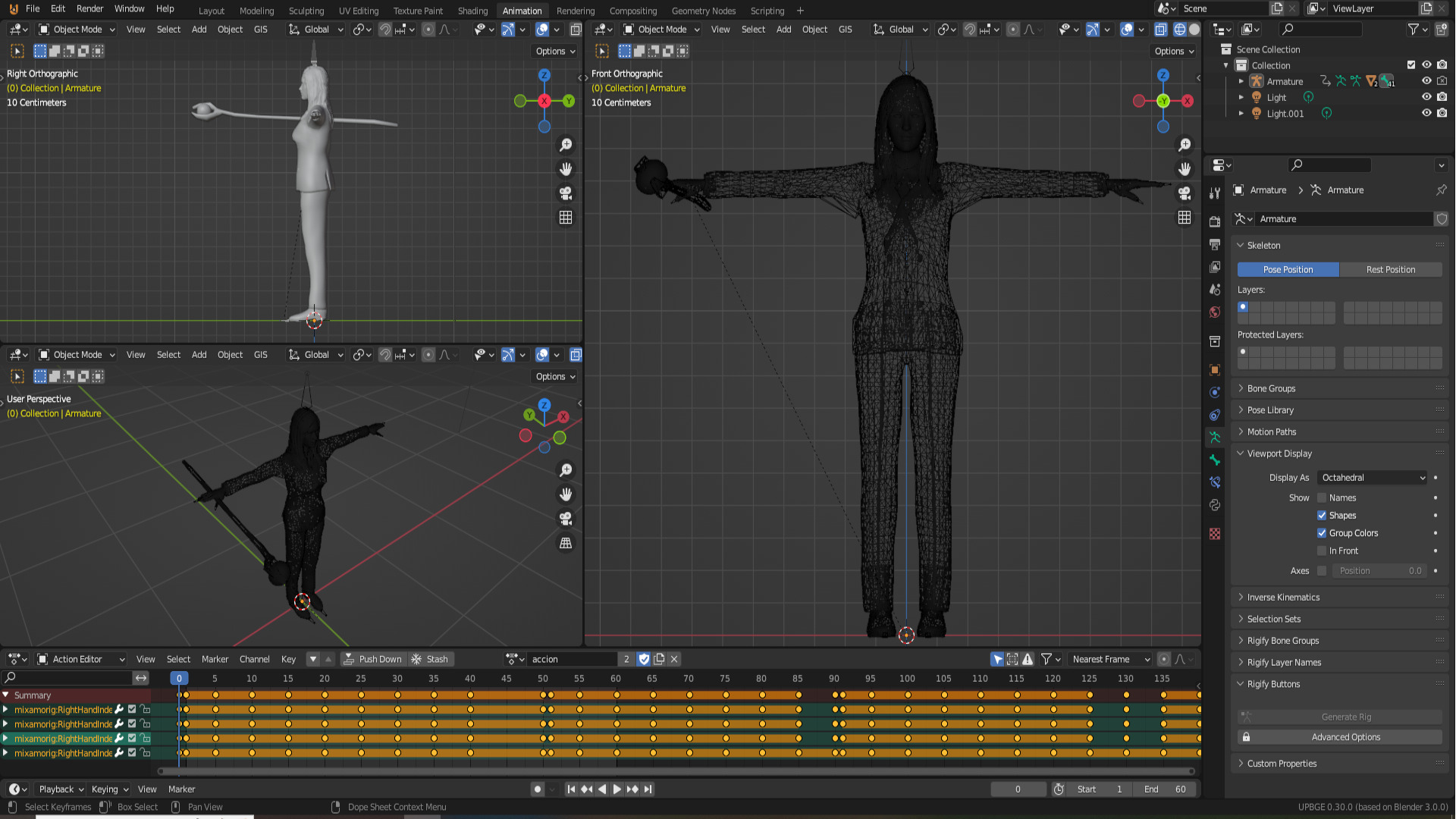Open the Scene properties tab
The image size is (1456, 819).
tap(1215, 290)
